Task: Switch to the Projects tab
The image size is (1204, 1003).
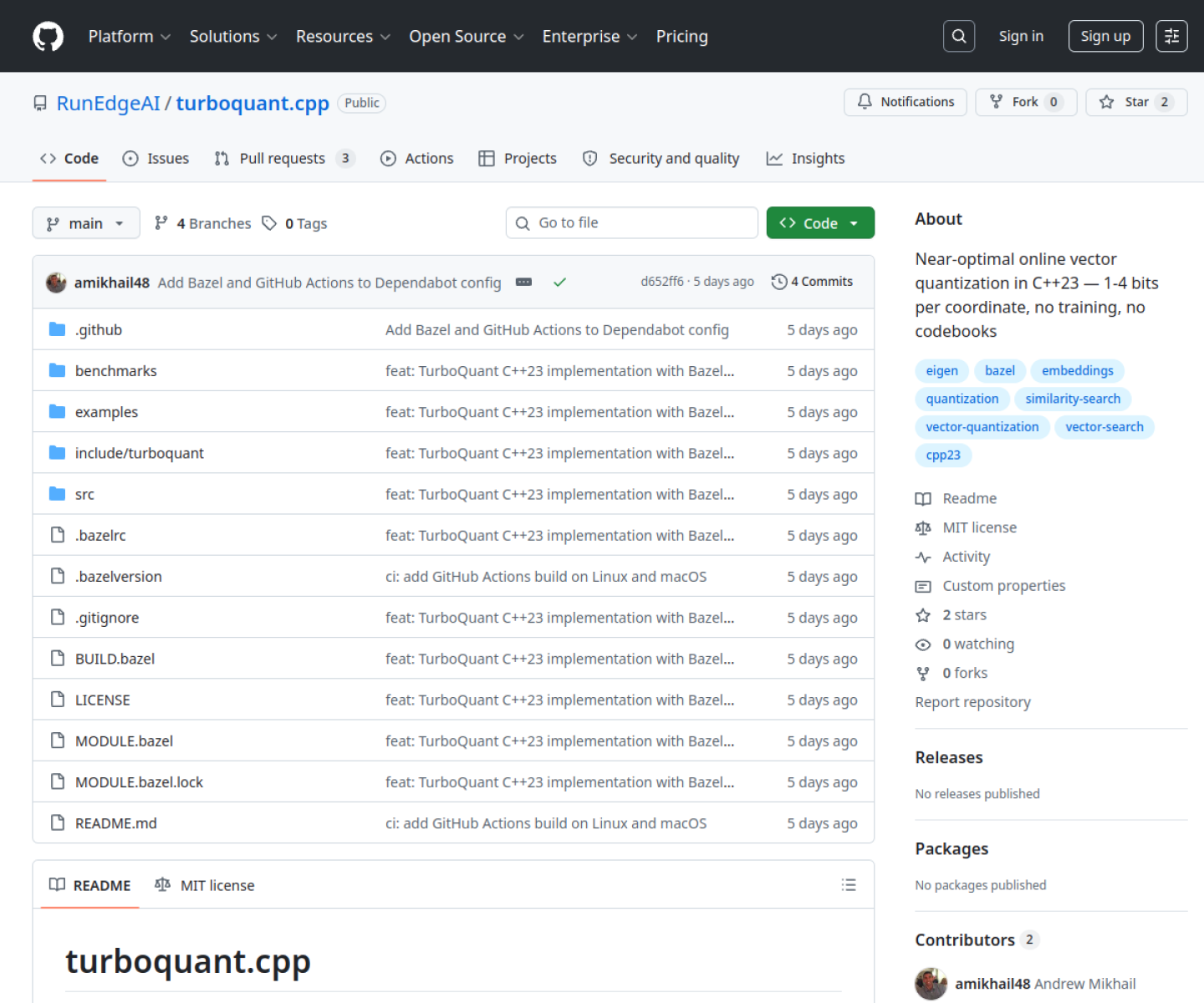Action: [518, 159]
